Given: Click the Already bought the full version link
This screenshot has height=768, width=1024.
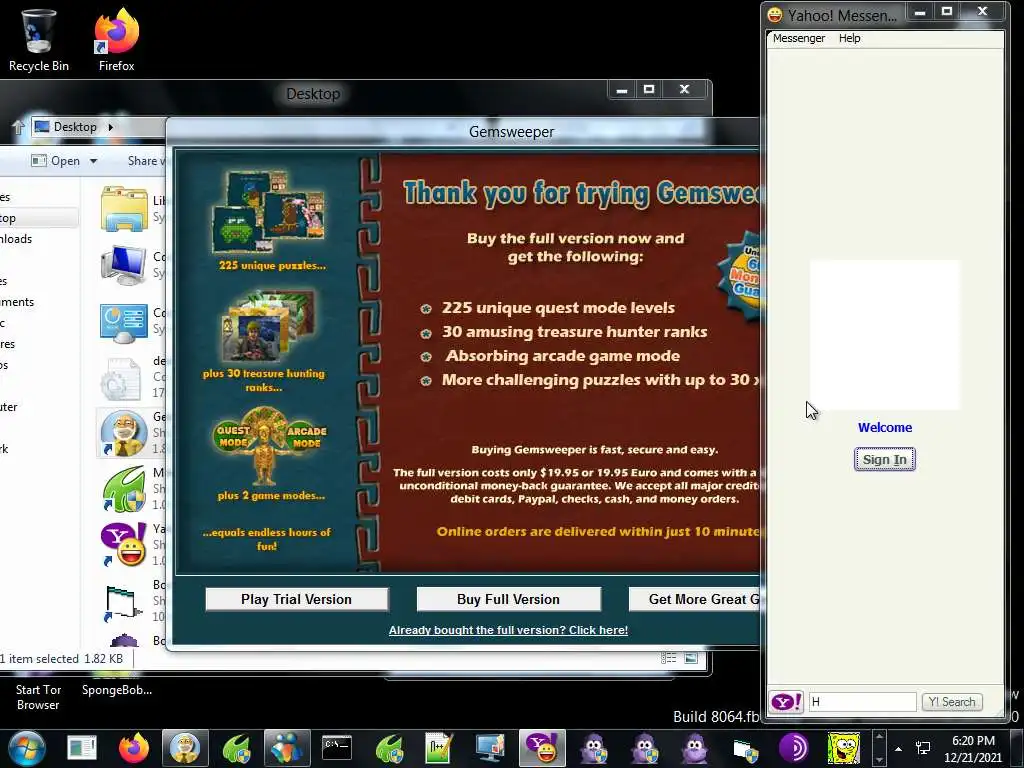Looking at the screenshot, I should tap(508, 630).
